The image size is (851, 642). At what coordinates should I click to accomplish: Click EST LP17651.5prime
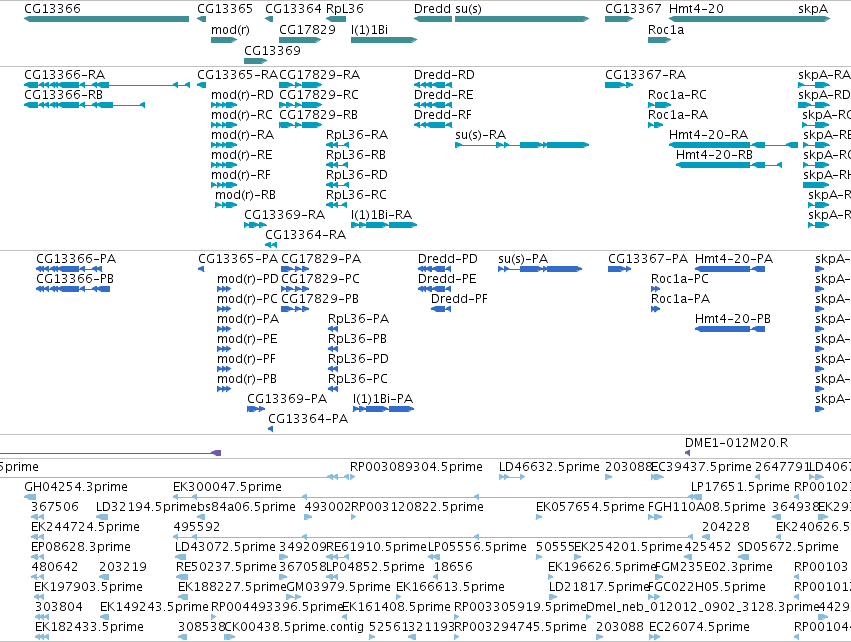click(x=696, y=497)
